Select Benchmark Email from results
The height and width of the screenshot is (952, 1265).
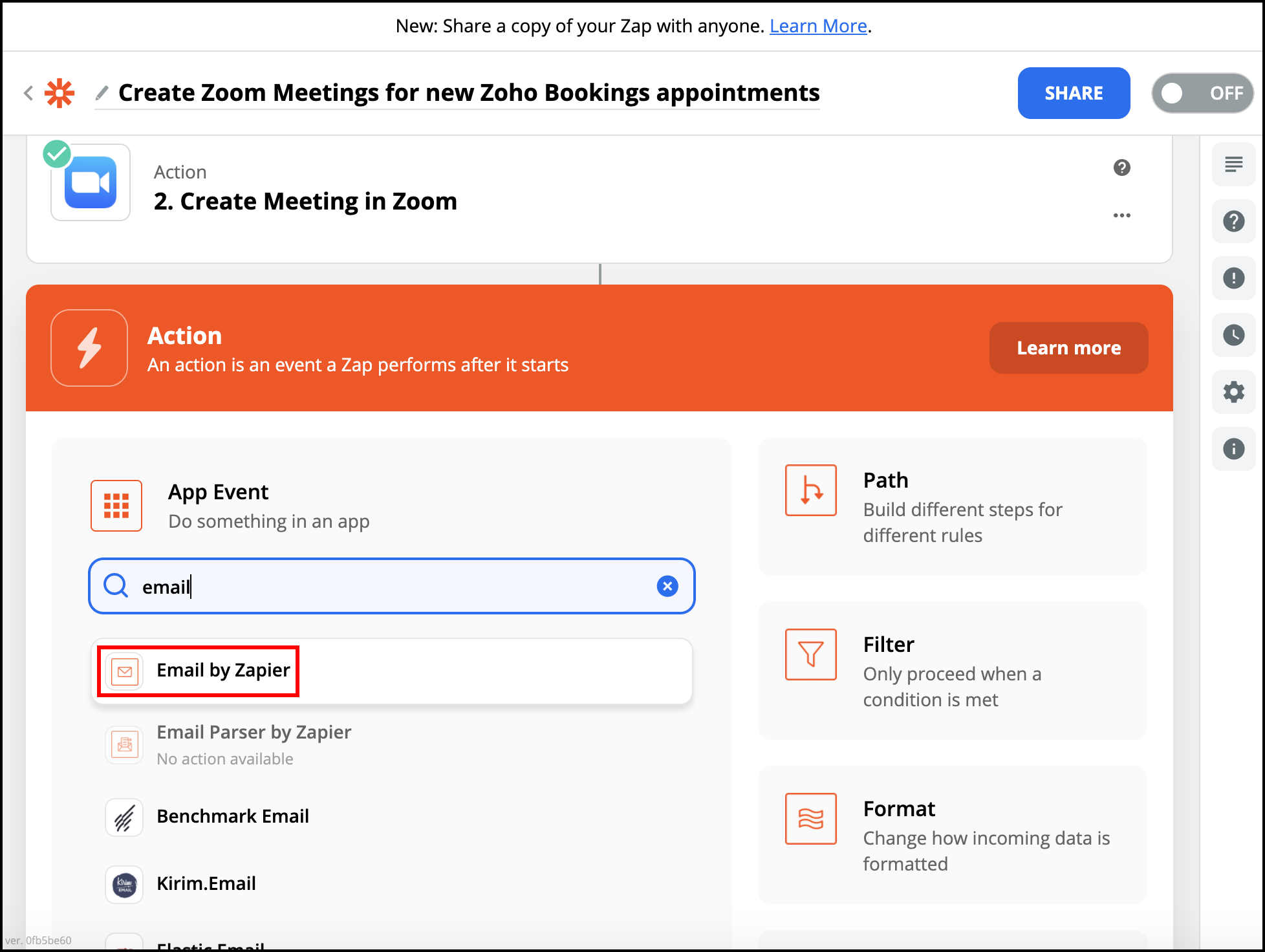coord(232,817)
